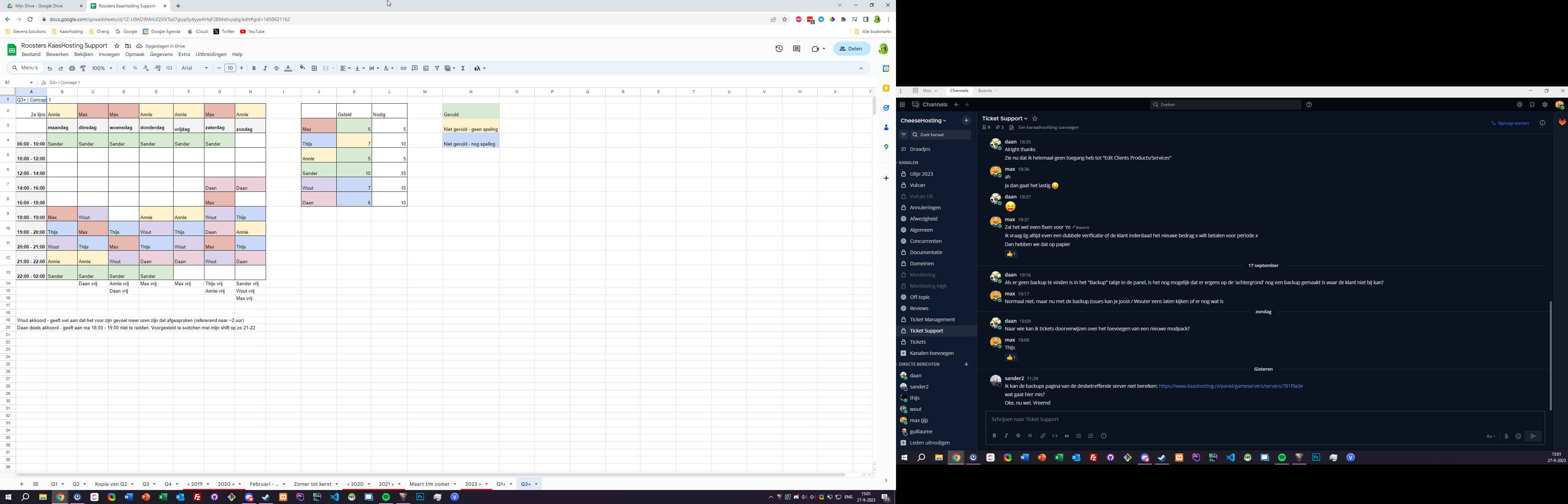
Task: Click the emoji picker in message box
Action: pos(1518,436)
